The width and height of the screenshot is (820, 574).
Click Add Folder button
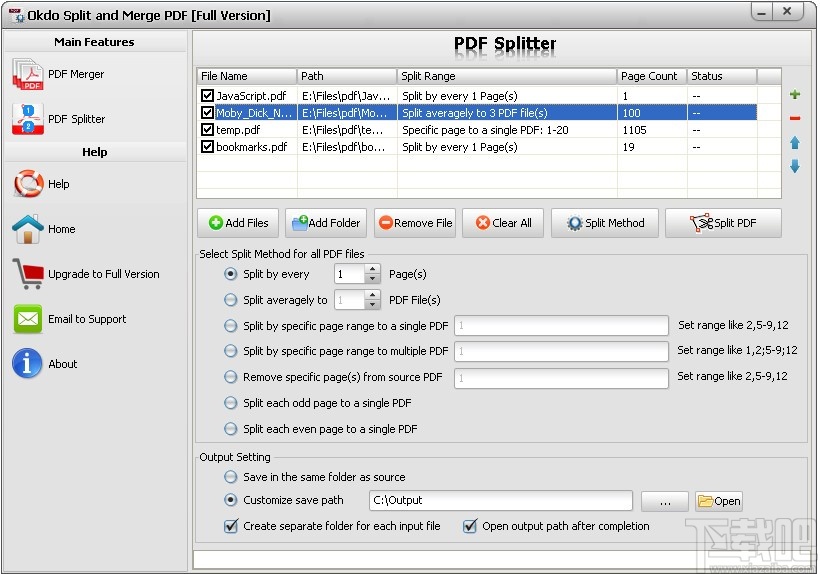(326, 223)
